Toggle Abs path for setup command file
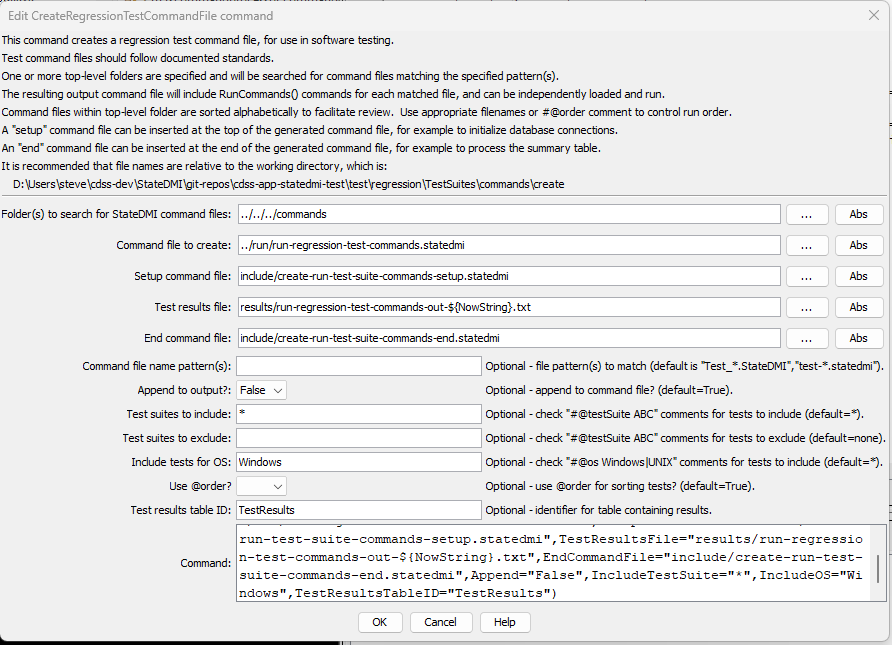 858,276
